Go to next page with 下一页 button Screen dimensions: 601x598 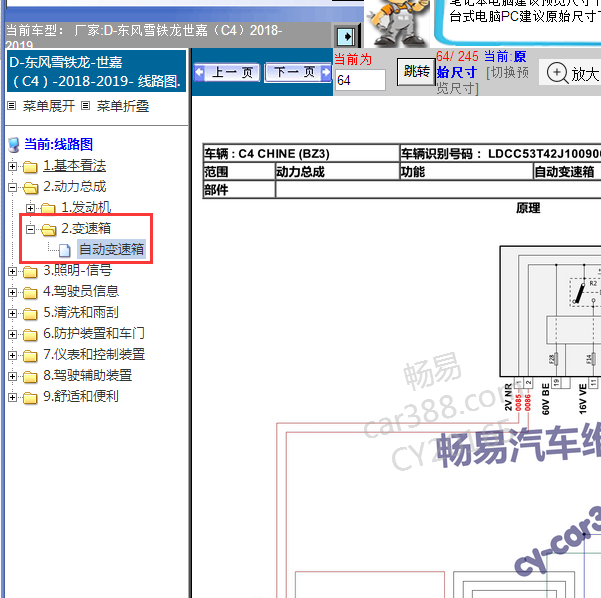298,72
